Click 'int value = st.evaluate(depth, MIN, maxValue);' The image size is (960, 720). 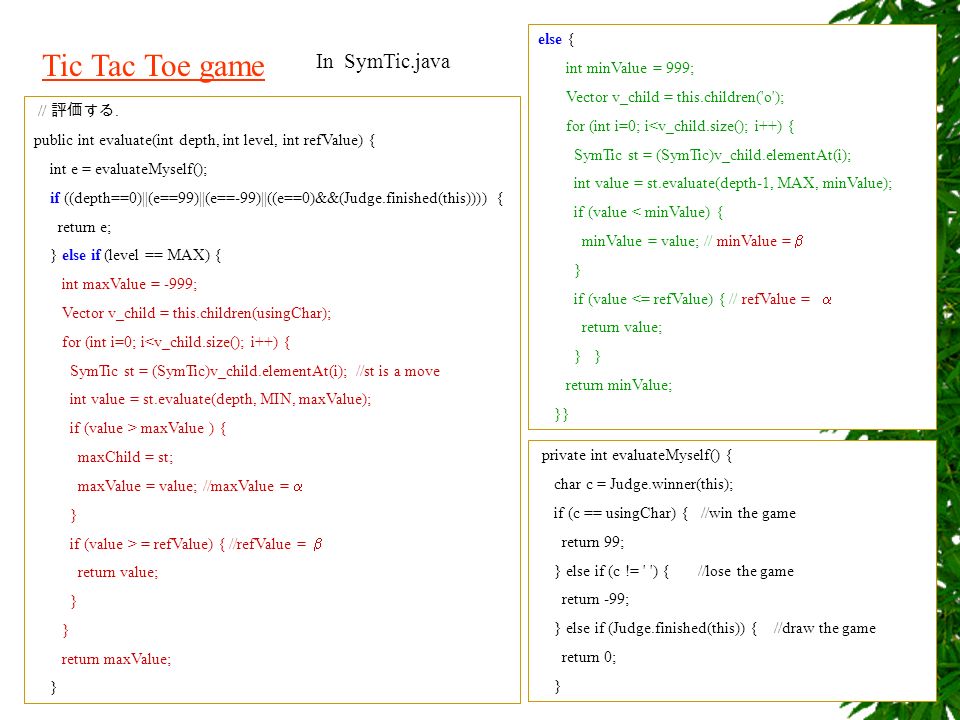point(220,399)
